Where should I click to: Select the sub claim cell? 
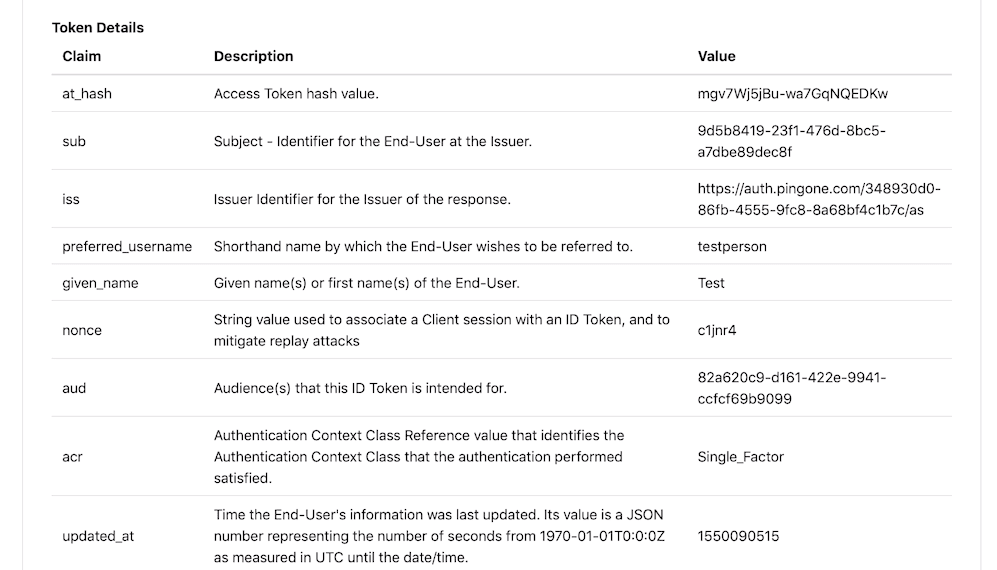point(74,141)
